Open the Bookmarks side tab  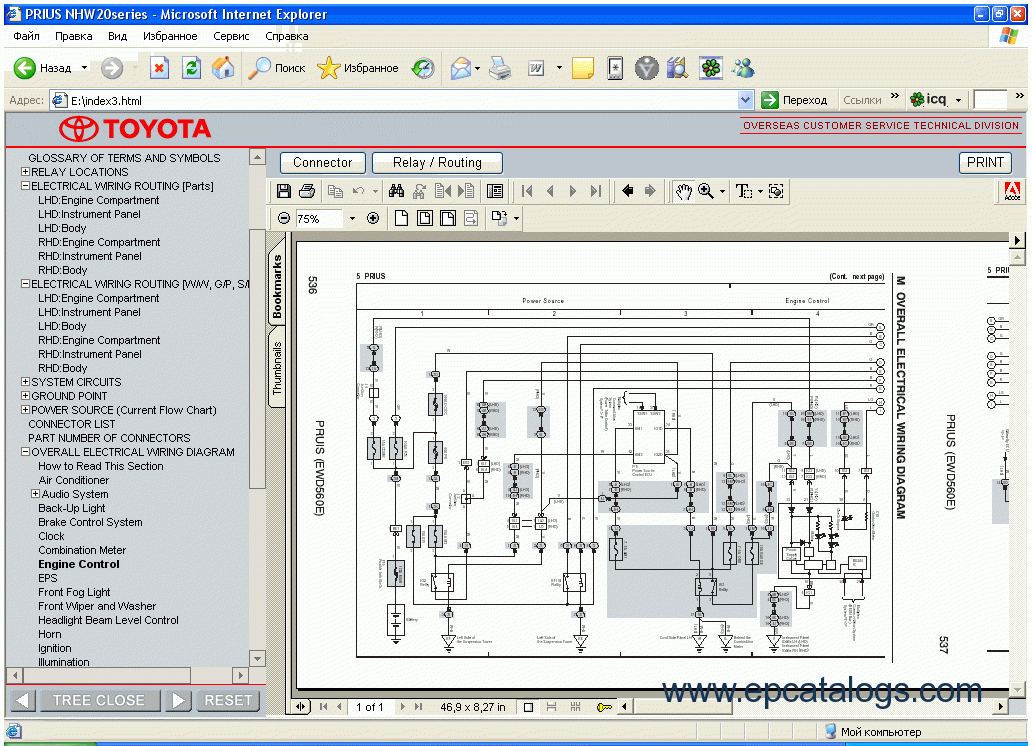pyautogui.click(x=277, y=286)
